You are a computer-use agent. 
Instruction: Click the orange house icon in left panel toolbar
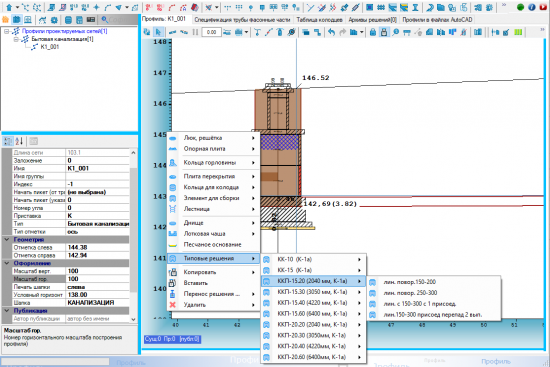6,20
